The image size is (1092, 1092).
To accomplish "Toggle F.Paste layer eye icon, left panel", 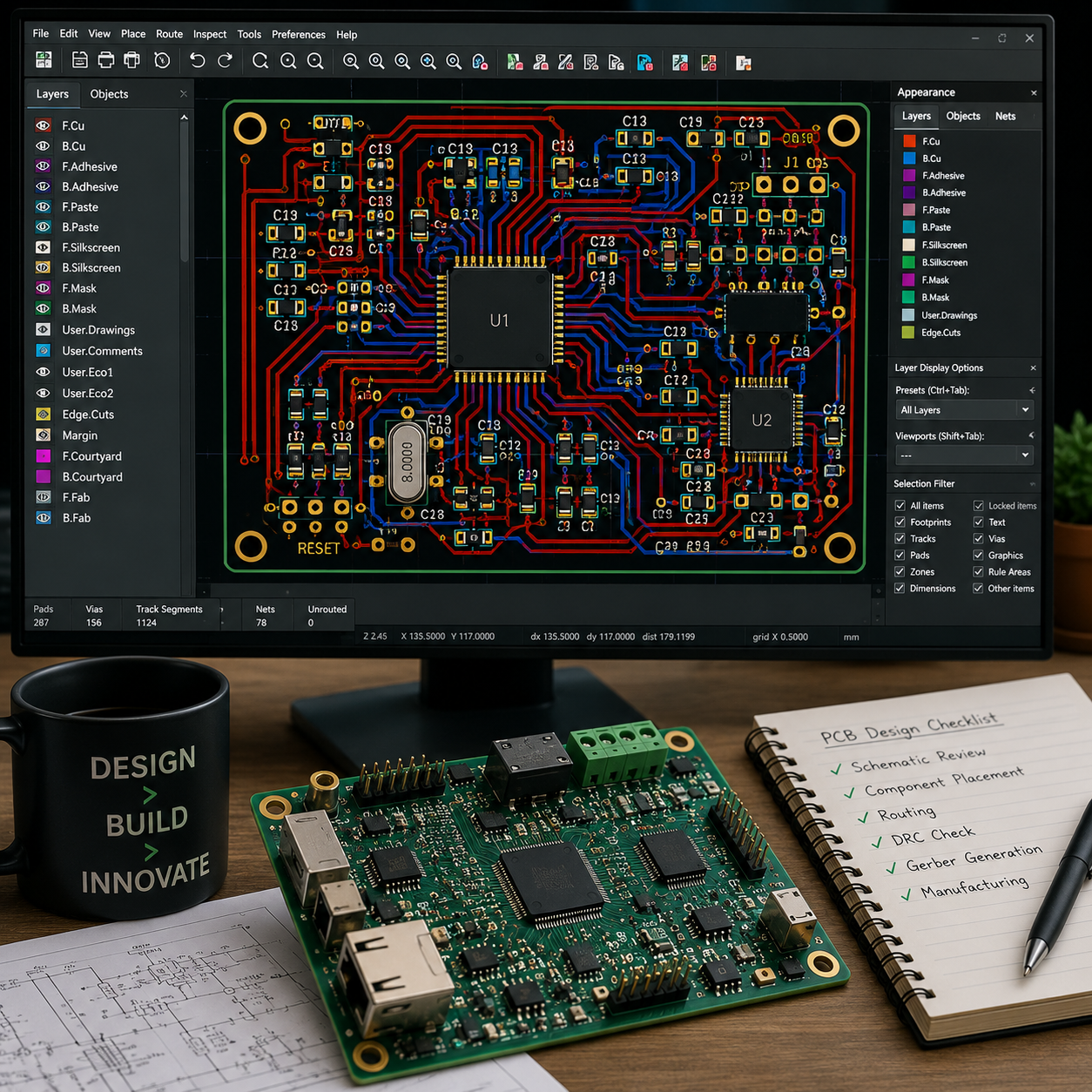I will click(x=43, y=207).
